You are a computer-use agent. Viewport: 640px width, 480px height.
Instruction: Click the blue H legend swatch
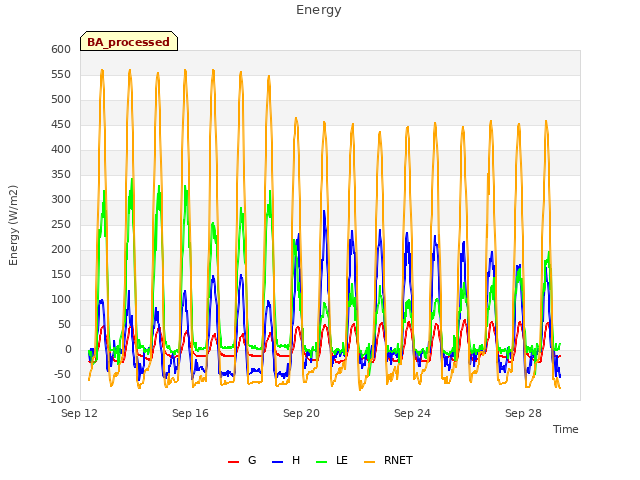(x=277, y=462)
